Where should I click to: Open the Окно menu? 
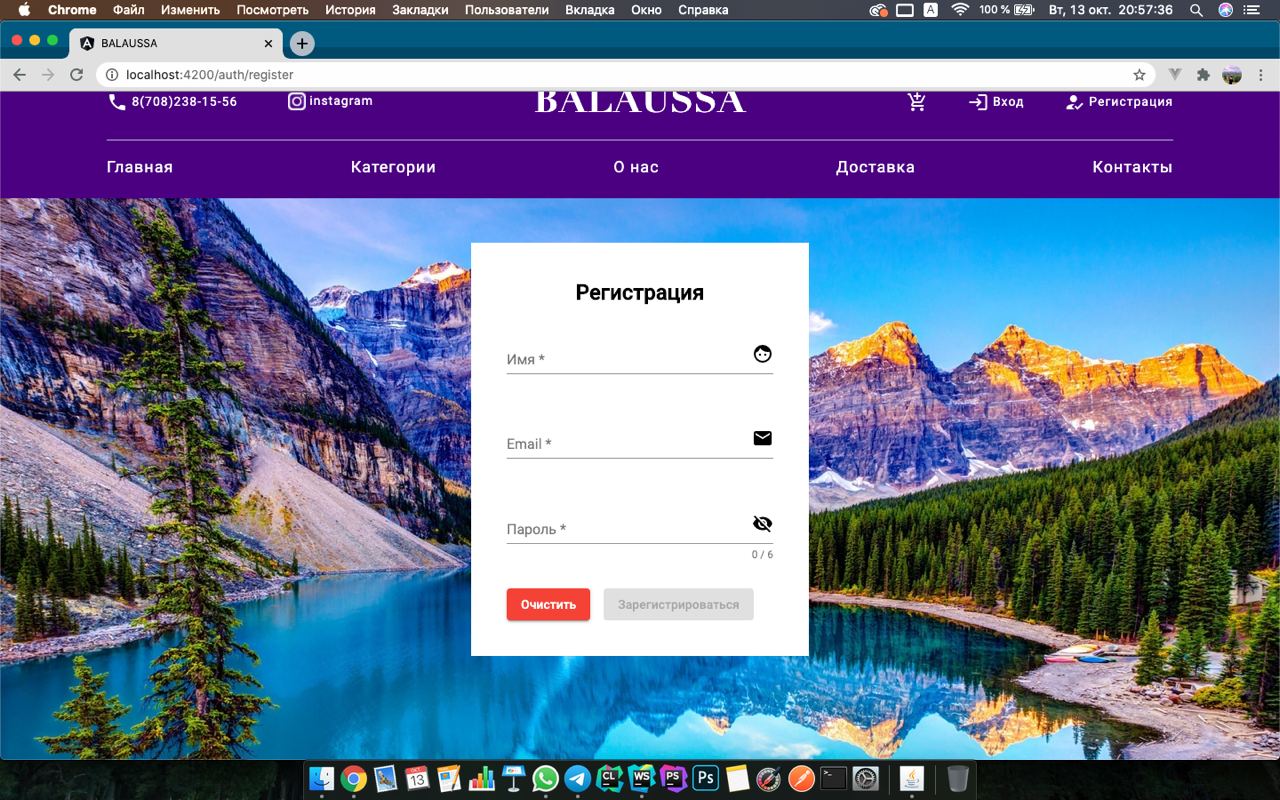646,10
